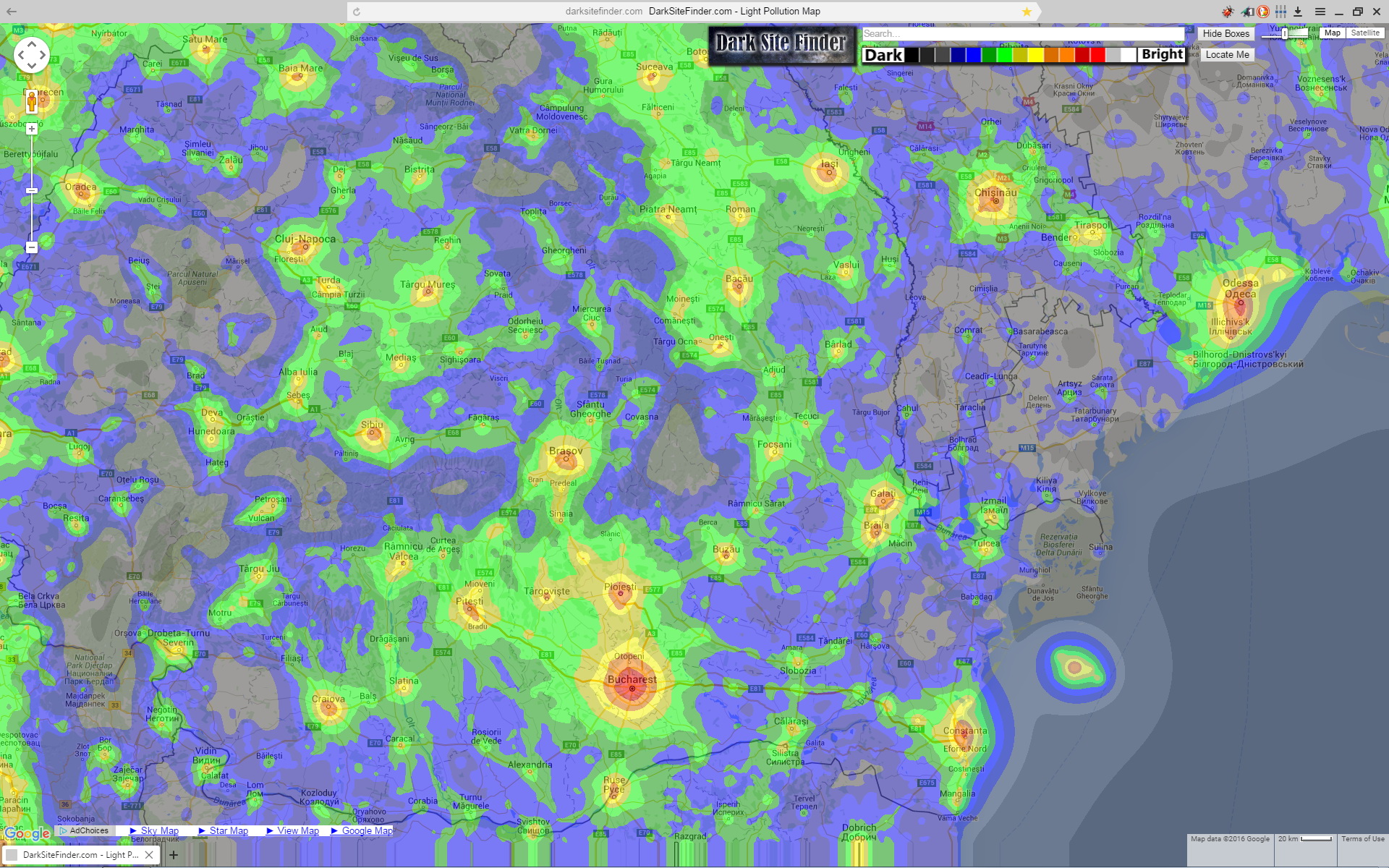Open the megaphone notification extension icon

1247,12
